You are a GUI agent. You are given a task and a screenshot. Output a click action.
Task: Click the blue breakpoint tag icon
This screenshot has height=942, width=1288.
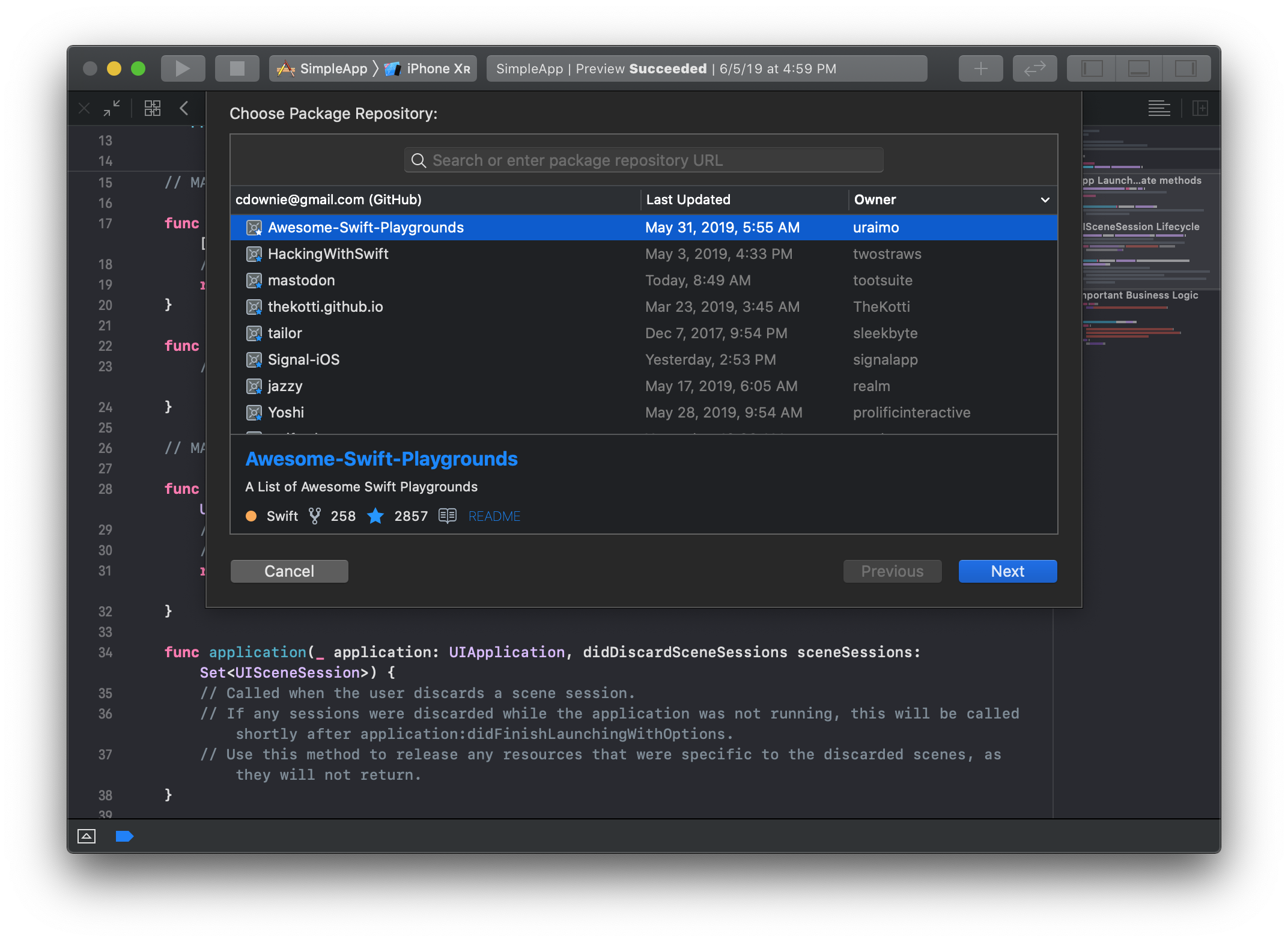(x=124, y=836)
